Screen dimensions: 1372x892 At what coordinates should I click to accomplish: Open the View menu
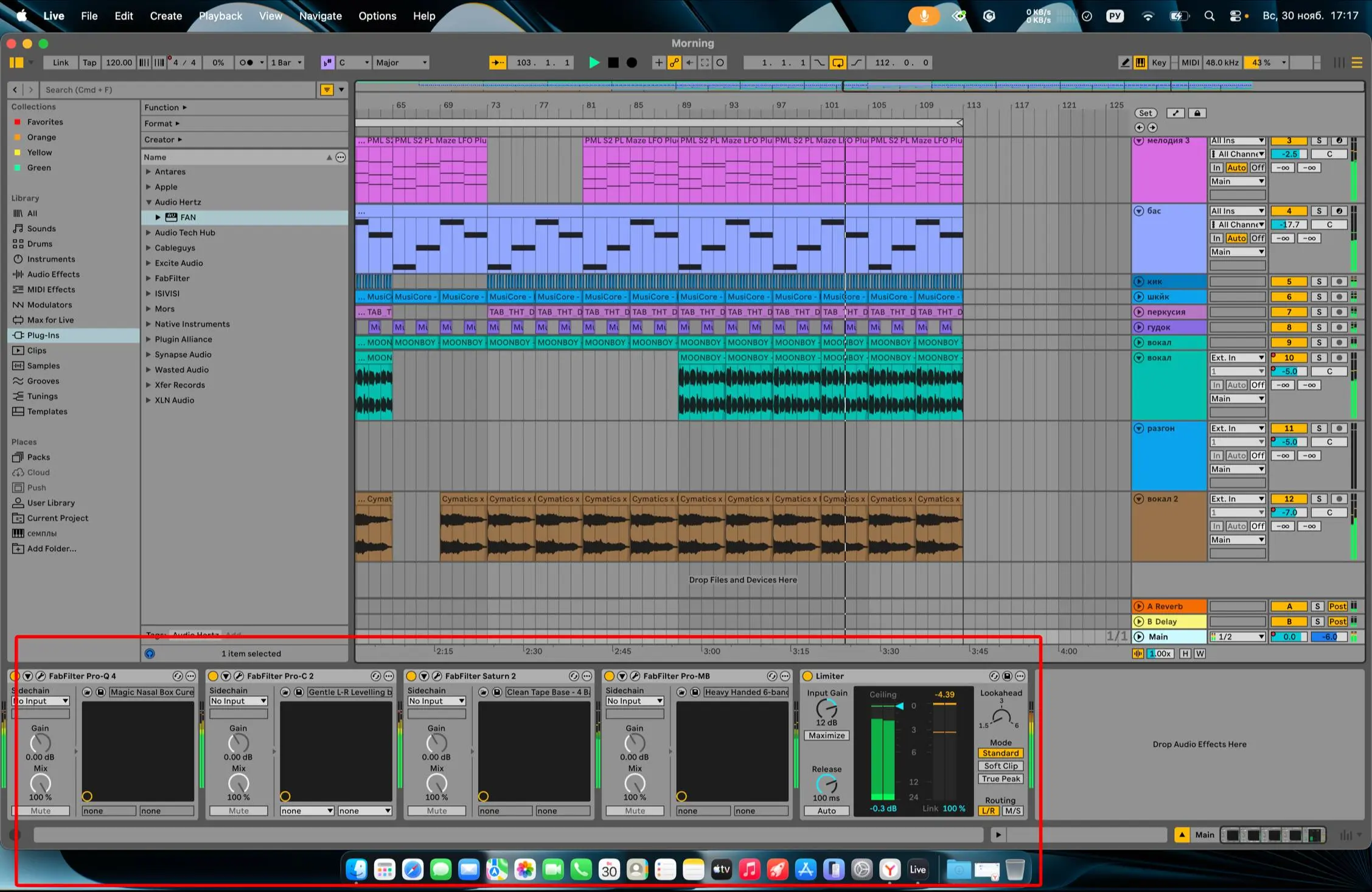(x=271, y=16)
